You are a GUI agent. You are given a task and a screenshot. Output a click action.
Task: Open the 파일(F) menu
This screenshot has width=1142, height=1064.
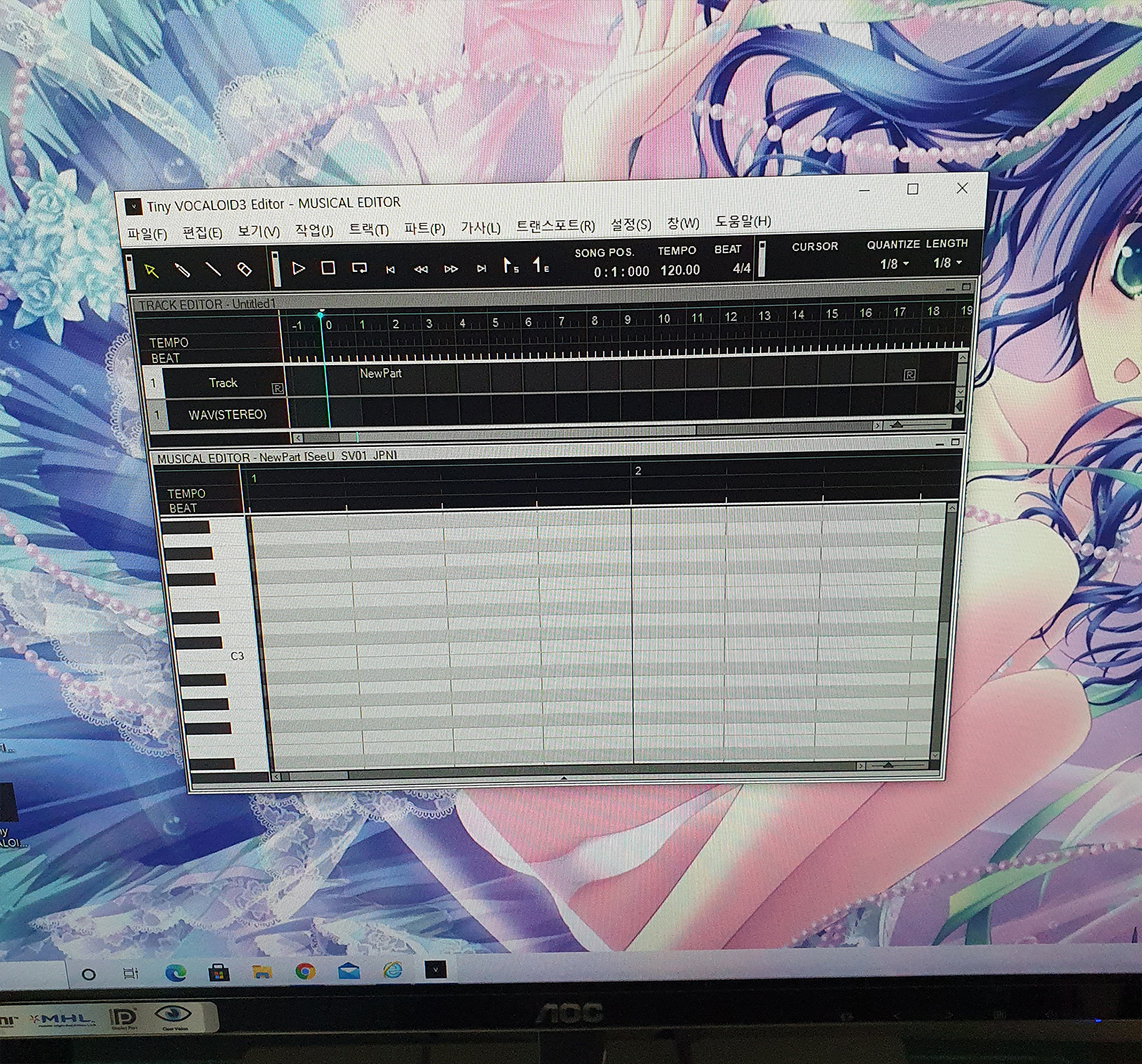click(146, 235)
